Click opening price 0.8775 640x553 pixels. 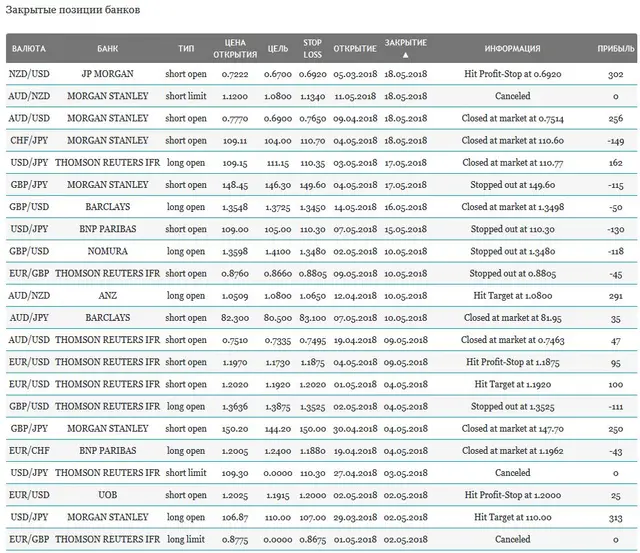click(235, 540)
